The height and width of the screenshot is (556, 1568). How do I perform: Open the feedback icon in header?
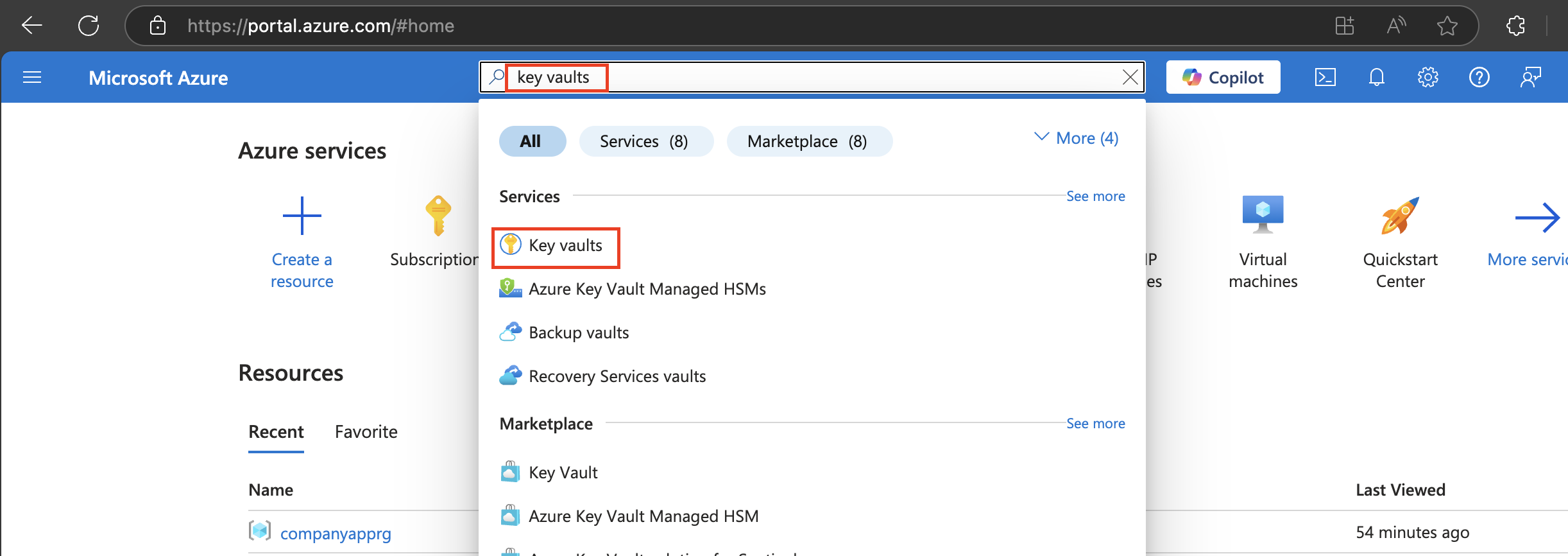click(1531, 78)
